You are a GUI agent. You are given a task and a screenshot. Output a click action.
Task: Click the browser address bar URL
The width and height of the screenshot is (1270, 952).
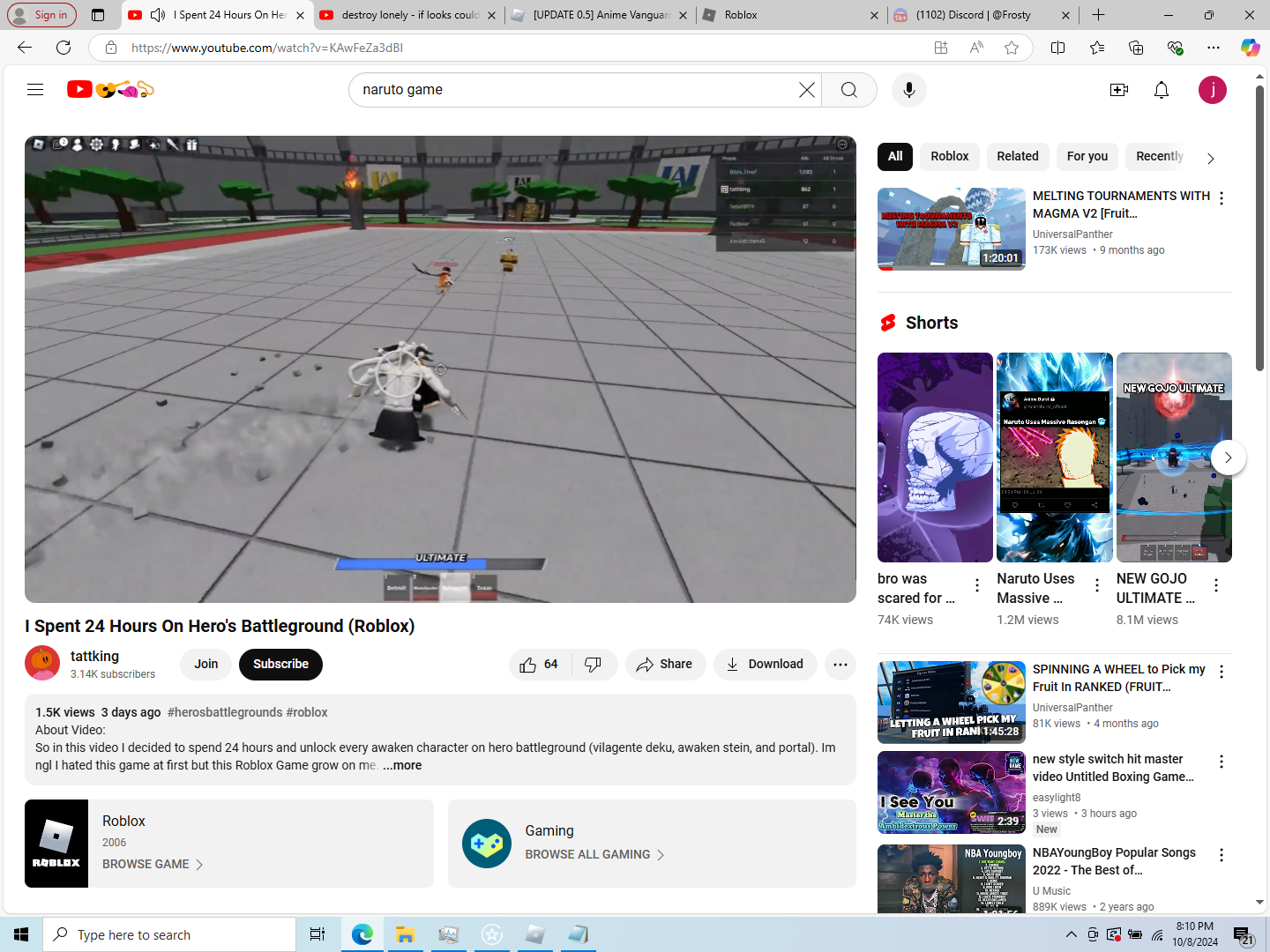click(267, 48)
